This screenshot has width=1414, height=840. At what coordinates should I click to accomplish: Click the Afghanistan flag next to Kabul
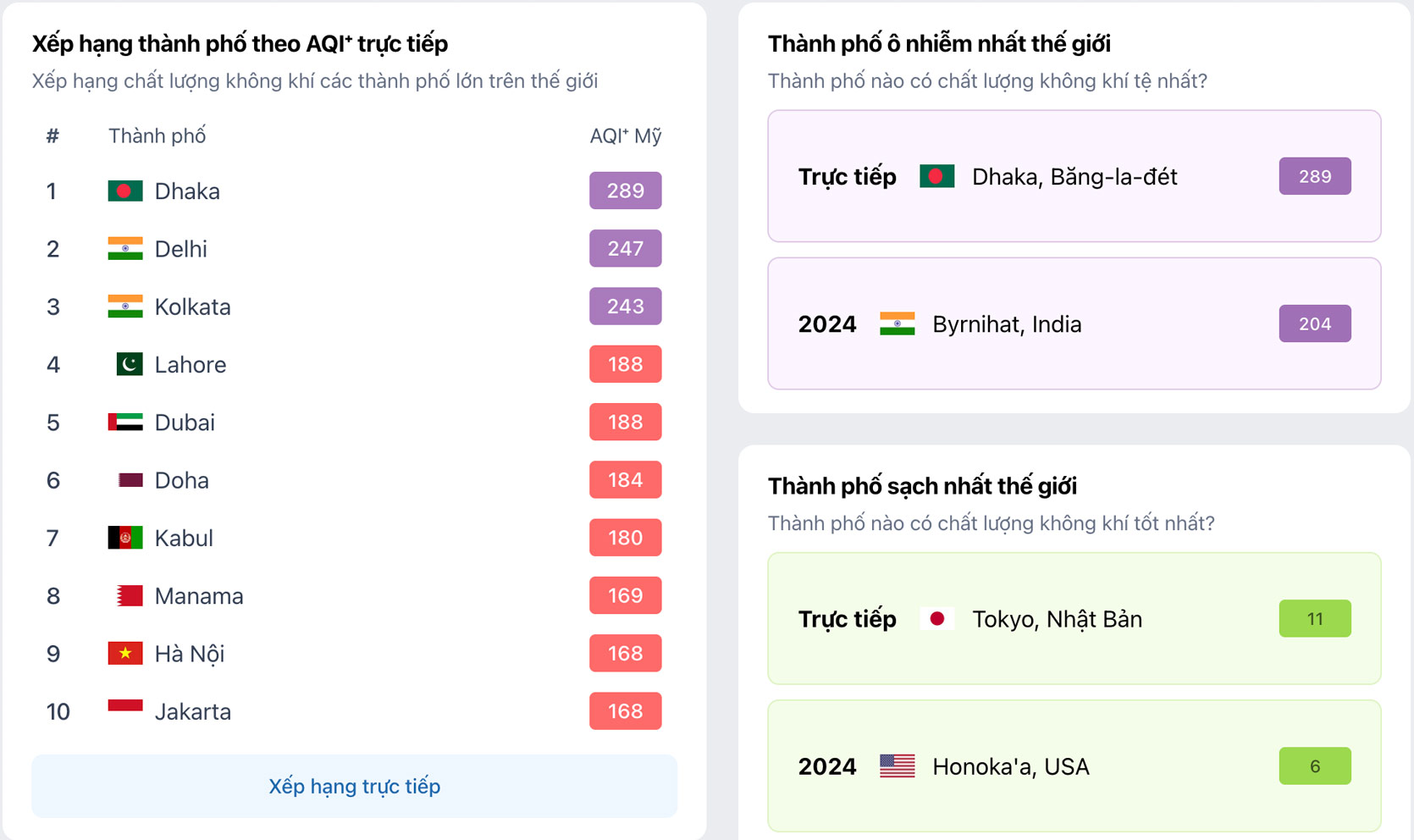[124, 538]
